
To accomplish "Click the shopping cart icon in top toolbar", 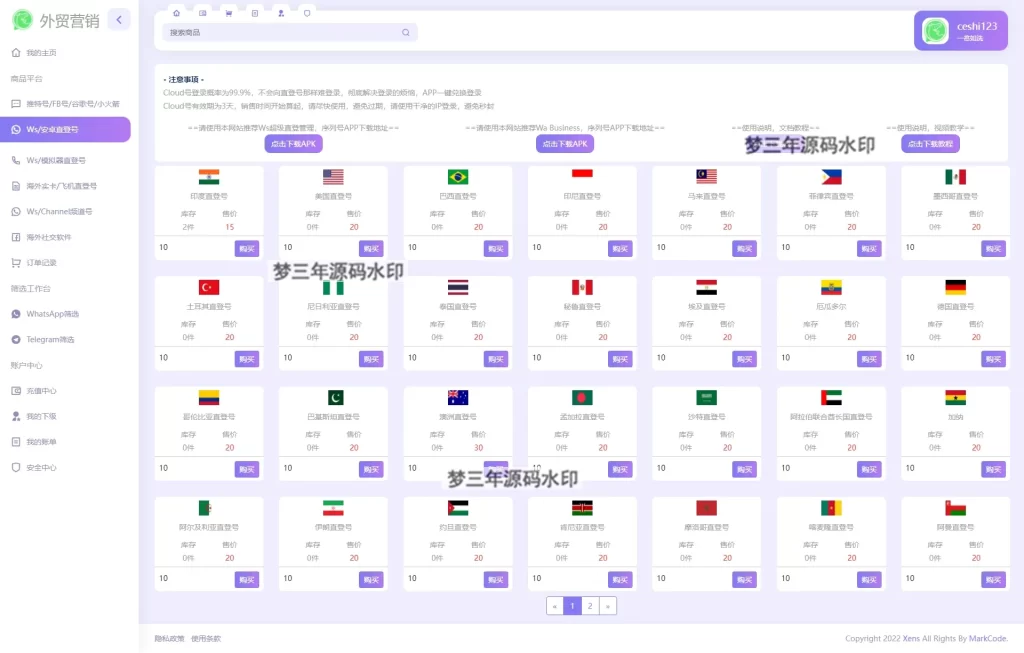I will [x=229, y=13].
